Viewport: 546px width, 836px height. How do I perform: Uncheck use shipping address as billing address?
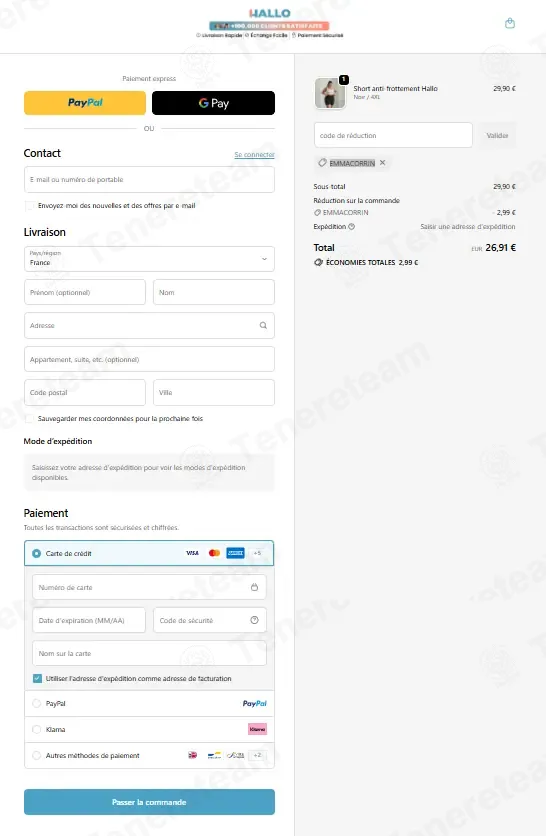coord(37,678)
